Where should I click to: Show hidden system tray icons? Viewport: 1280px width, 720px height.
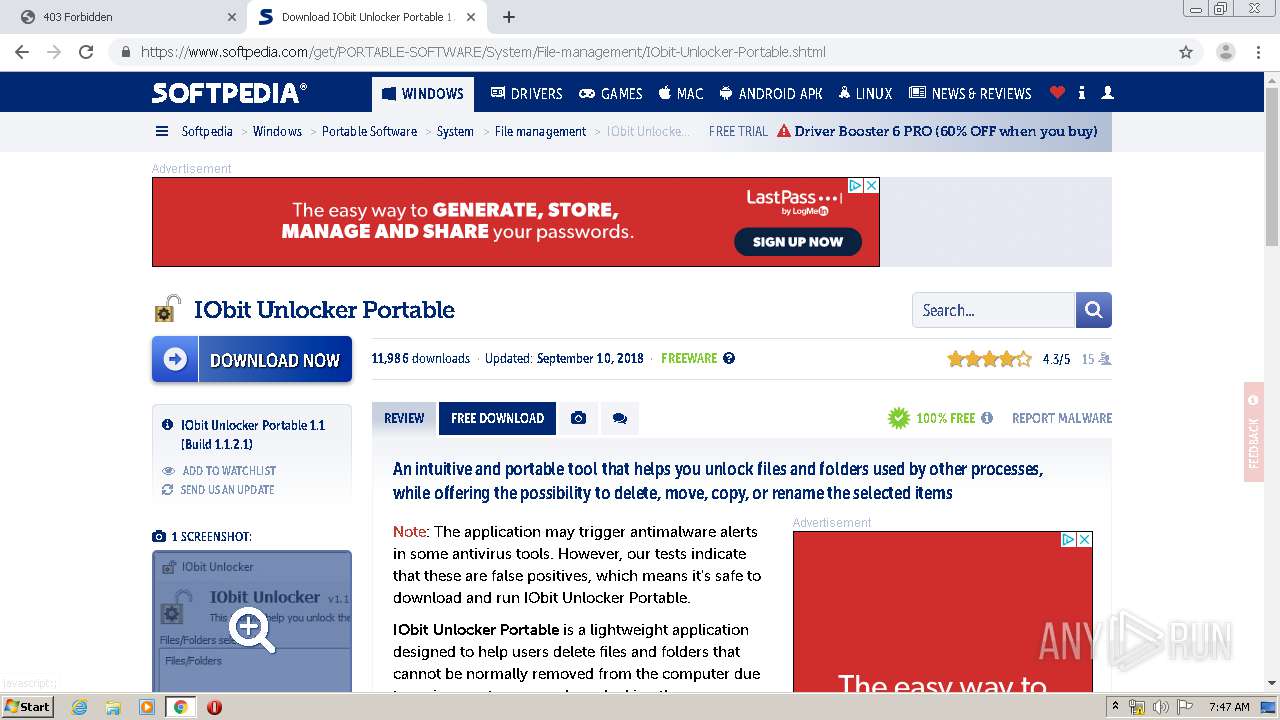click(x=1115, y=707)
